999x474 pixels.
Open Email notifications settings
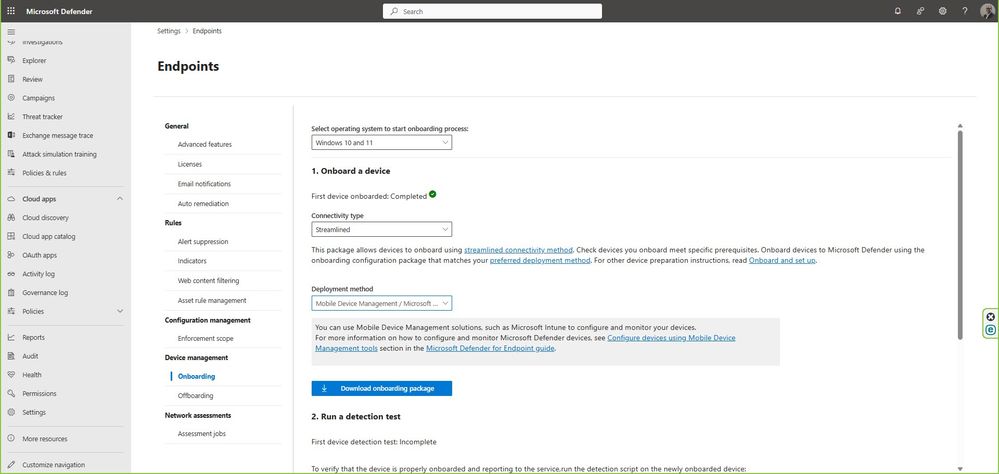pyautogui.click(x=204, y=183)
